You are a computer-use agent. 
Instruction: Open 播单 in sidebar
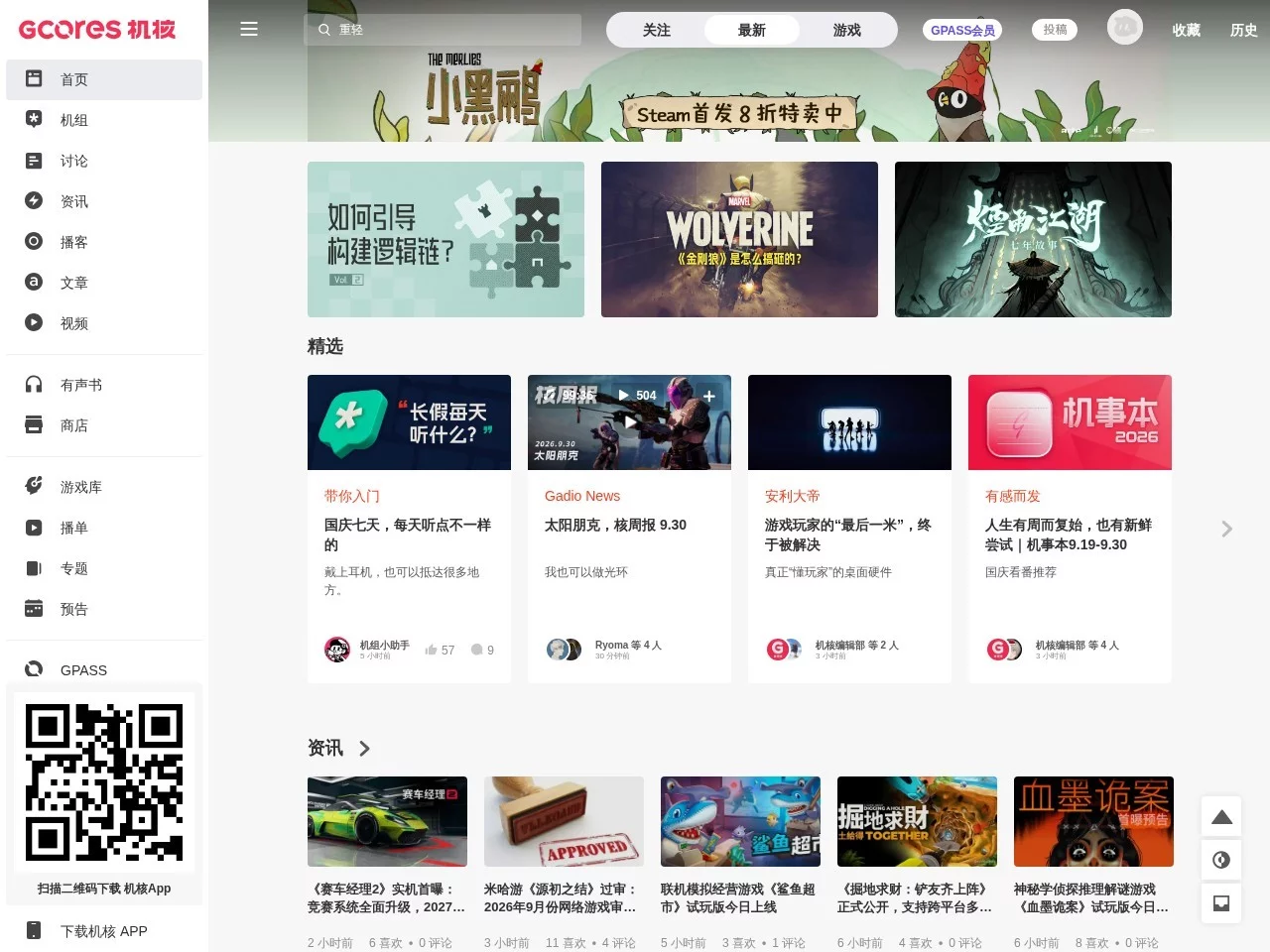104,528
